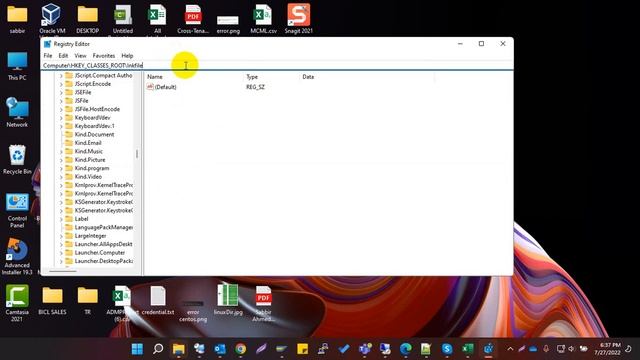Open the Favorites menu
The image size is (640, 360).
point(104,56)
